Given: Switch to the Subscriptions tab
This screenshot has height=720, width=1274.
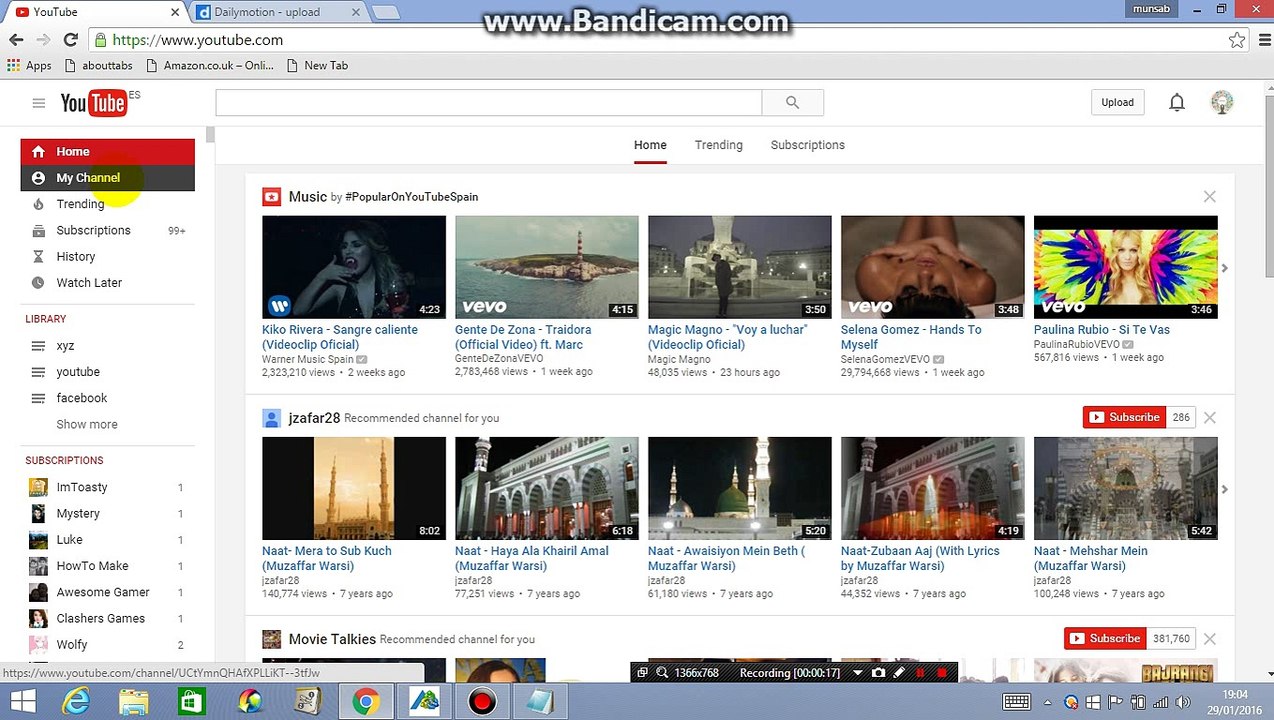Looking at the screenshot, I should [x=807, y=145].
